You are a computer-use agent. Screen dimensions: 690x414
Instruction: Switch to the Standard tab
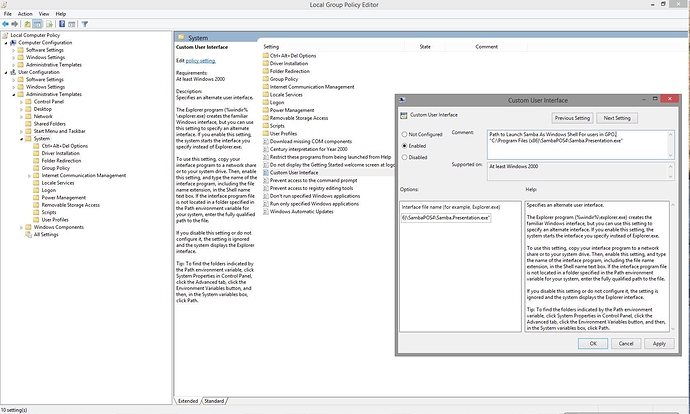[x=214, y=401]
